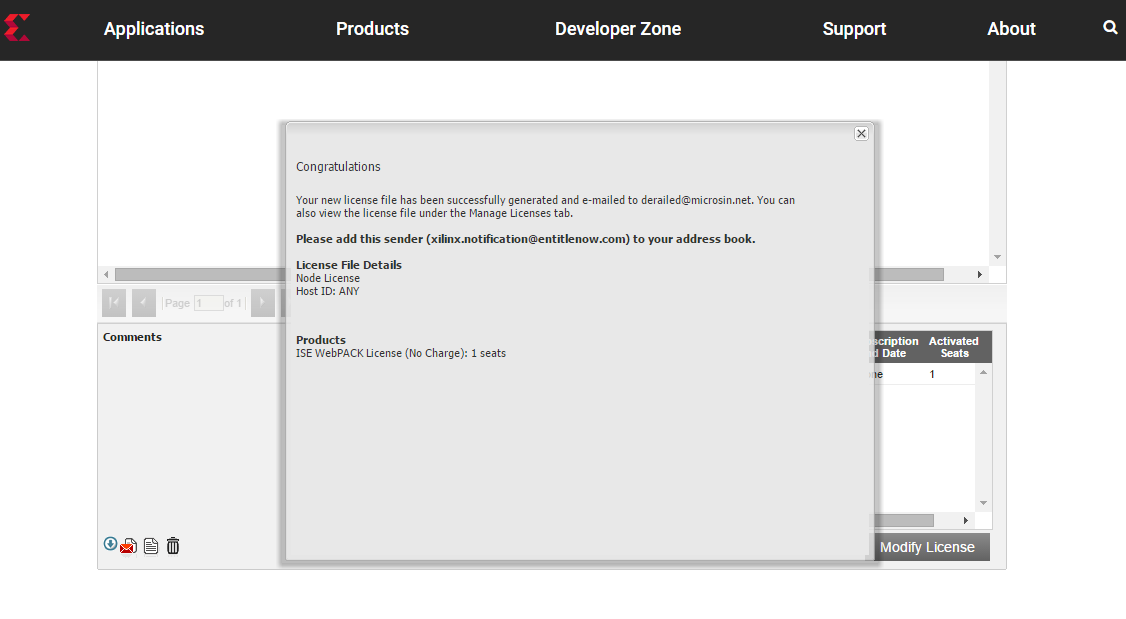Click the Activated Seats column header
Viewport: 1126px width, 619px height.
[954, 347]
